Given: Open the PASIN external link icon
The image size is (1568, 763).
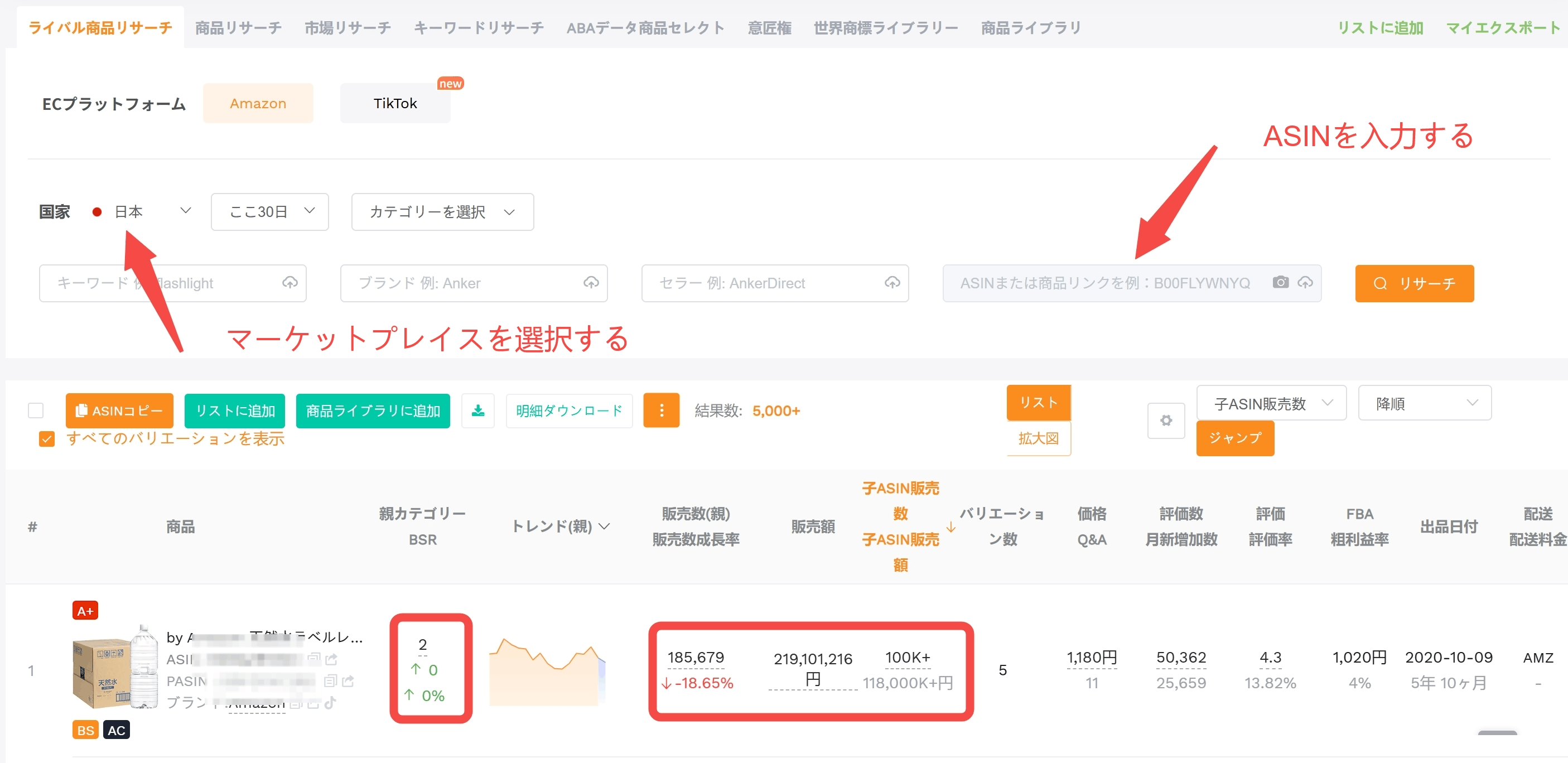Looking at the screenshot, I should [348, 681].
